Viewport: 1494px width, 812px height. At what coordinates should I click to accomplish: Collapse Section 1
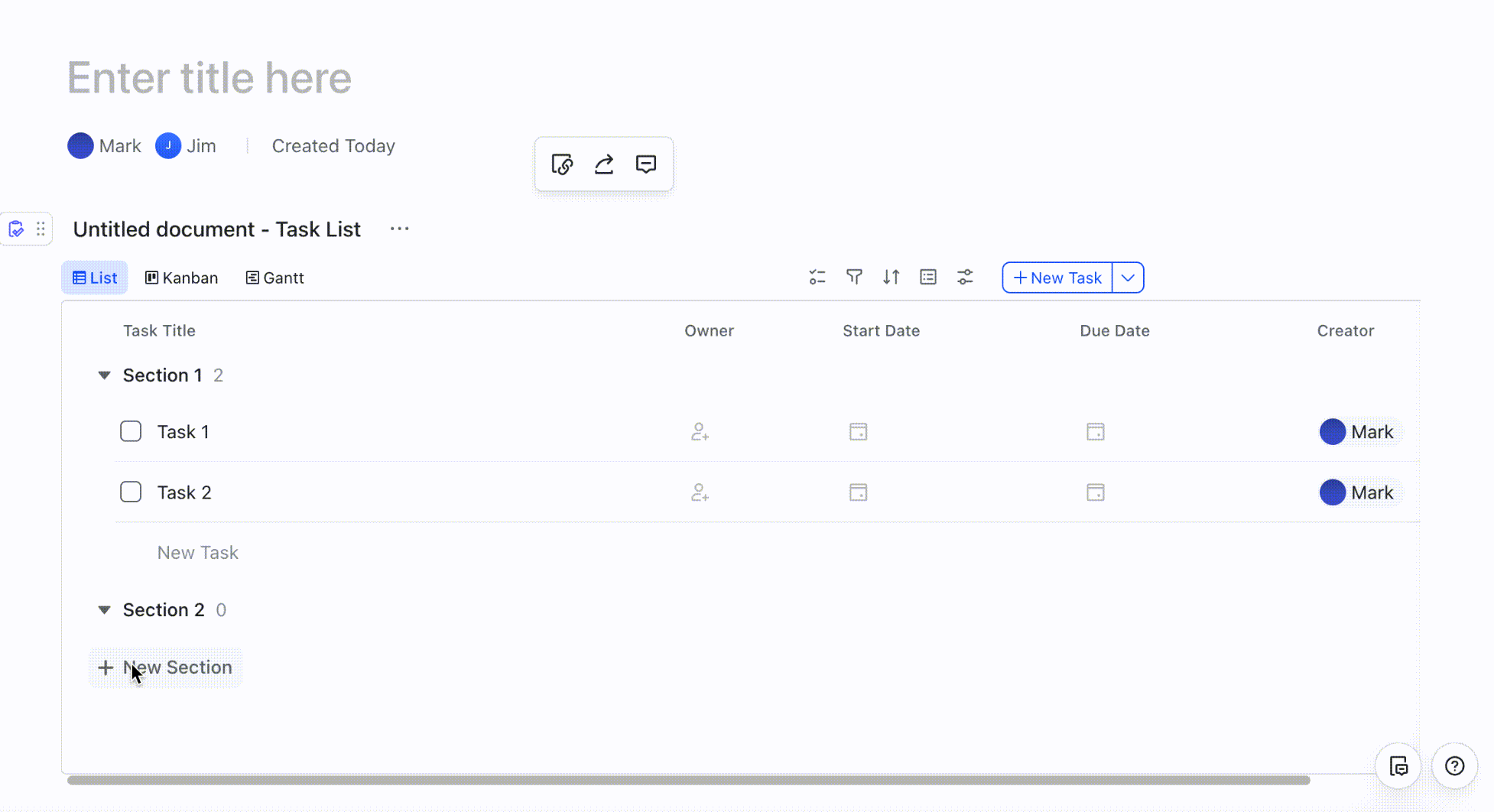click(x=104, y=375)
